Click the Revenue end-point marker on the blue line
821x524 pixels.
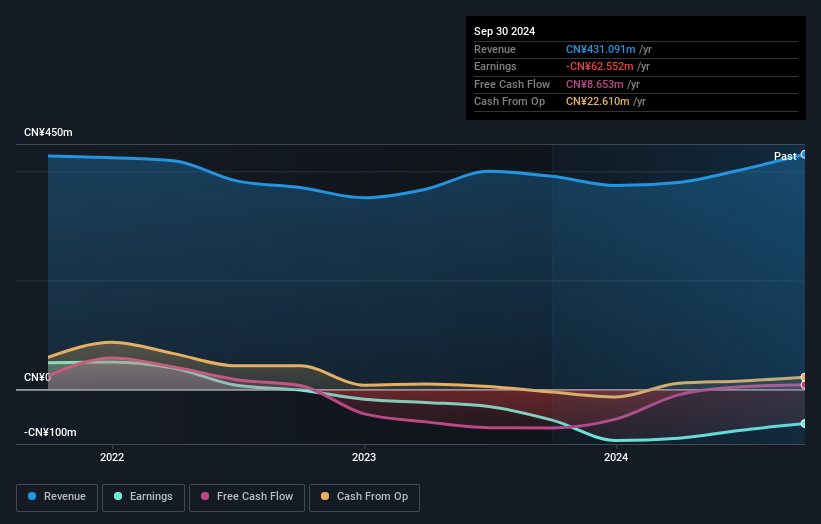804,154
